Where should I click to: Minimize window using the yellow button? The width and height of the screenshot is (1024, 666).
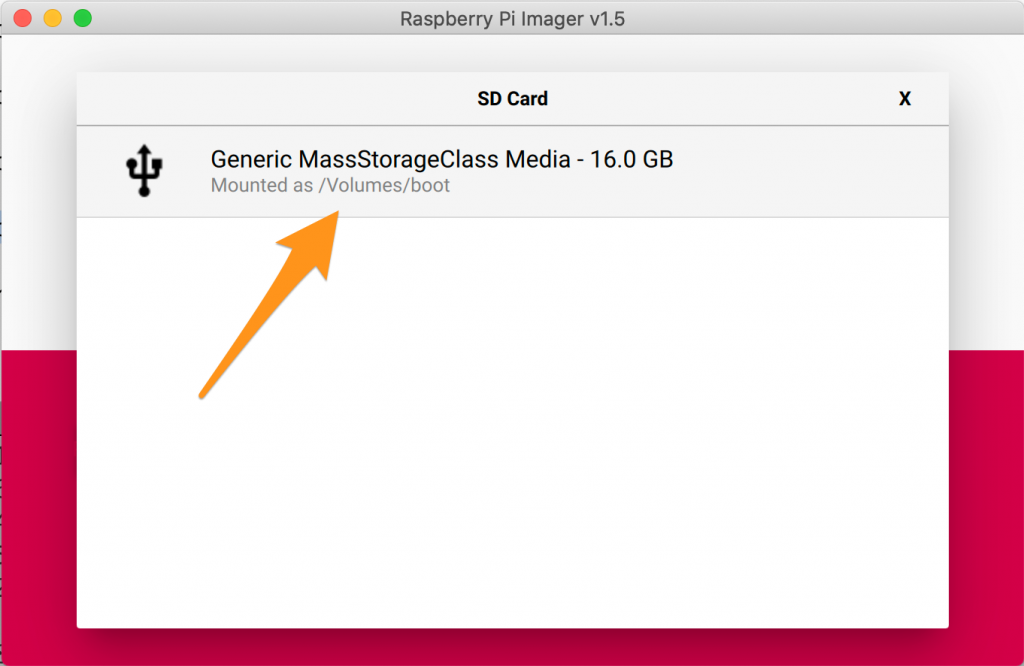53,18
